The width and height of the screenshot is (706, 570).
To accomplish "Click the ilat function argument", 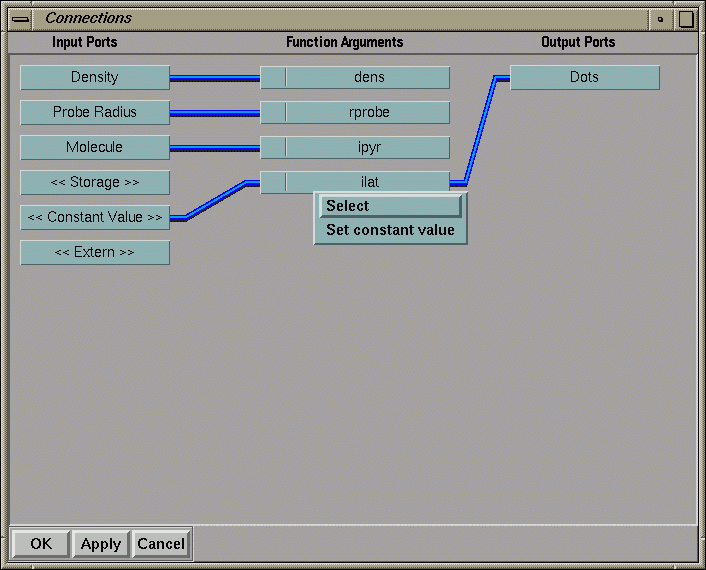I will (x=368, y=183).
